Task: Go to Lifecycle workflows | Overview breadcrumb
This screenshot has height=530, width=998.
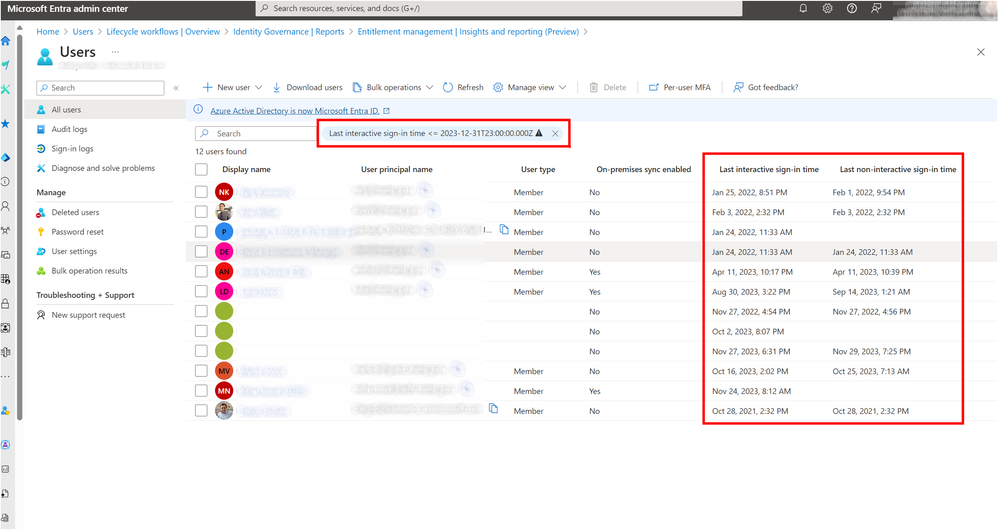Action: [x=163, y=31]
